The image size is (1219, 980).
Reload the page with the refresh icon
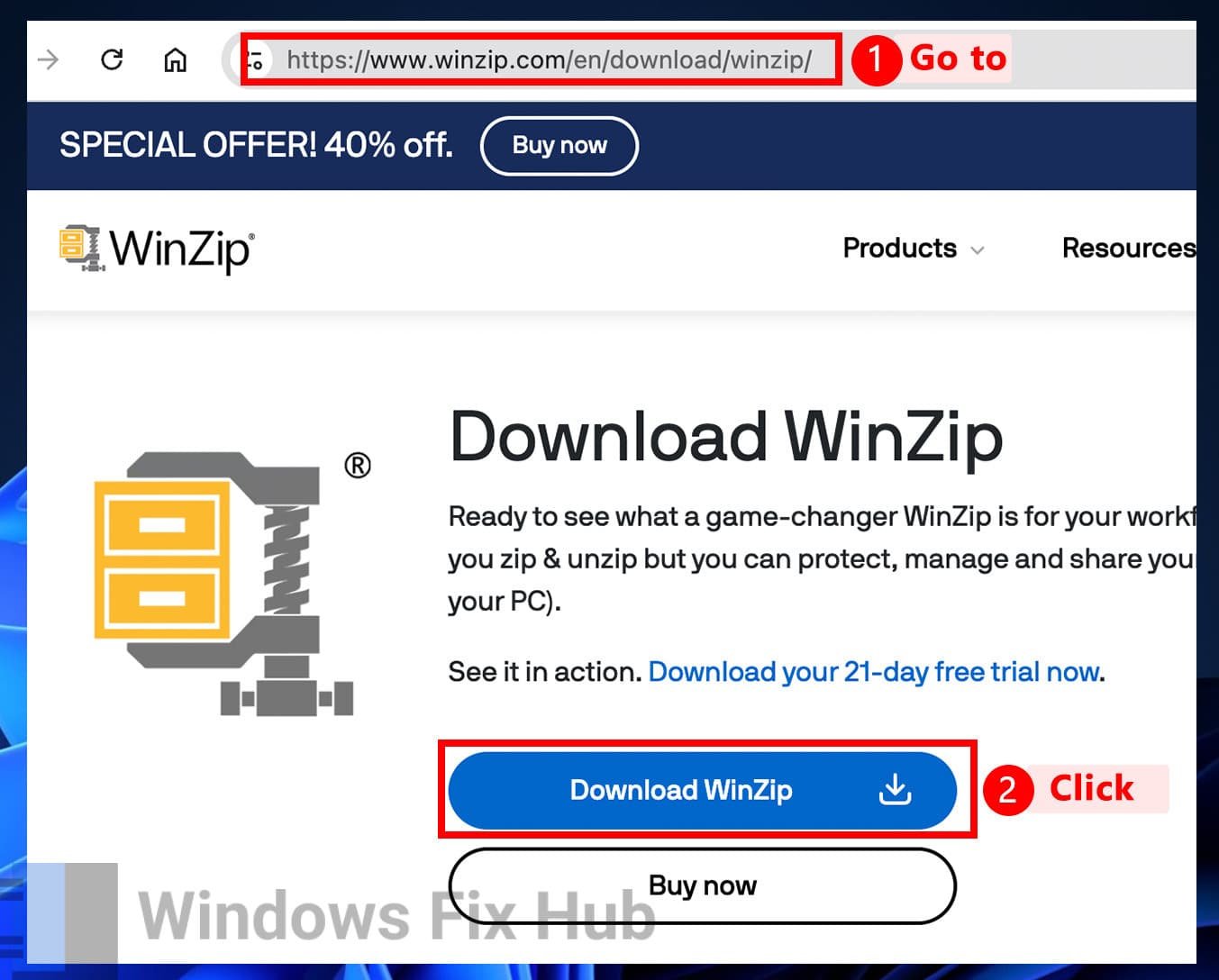pyautogui.click(x=112, y=59)
